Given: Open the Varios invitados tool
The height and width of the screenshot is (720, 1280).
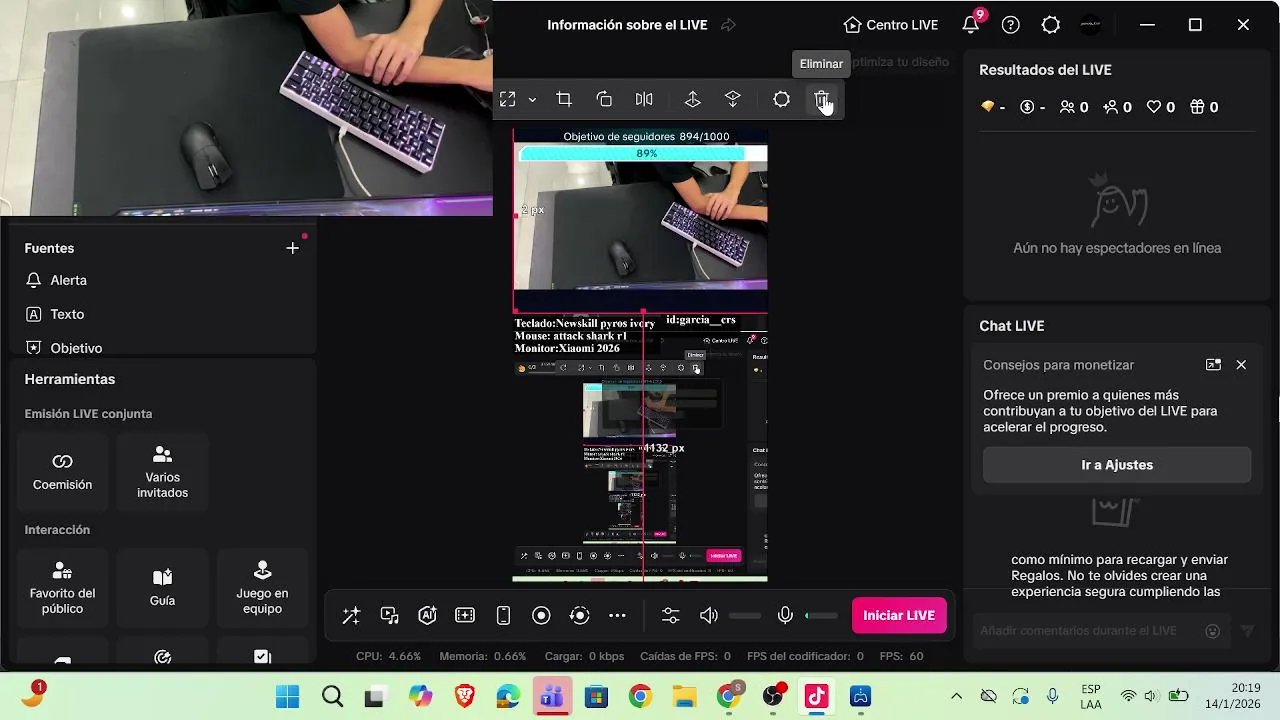Looking at the screenshot, I should (x=162, y=472).
